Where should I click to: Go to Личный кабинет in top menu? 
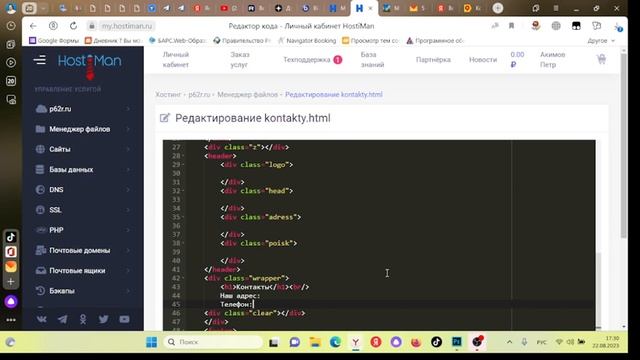point(176,60)
